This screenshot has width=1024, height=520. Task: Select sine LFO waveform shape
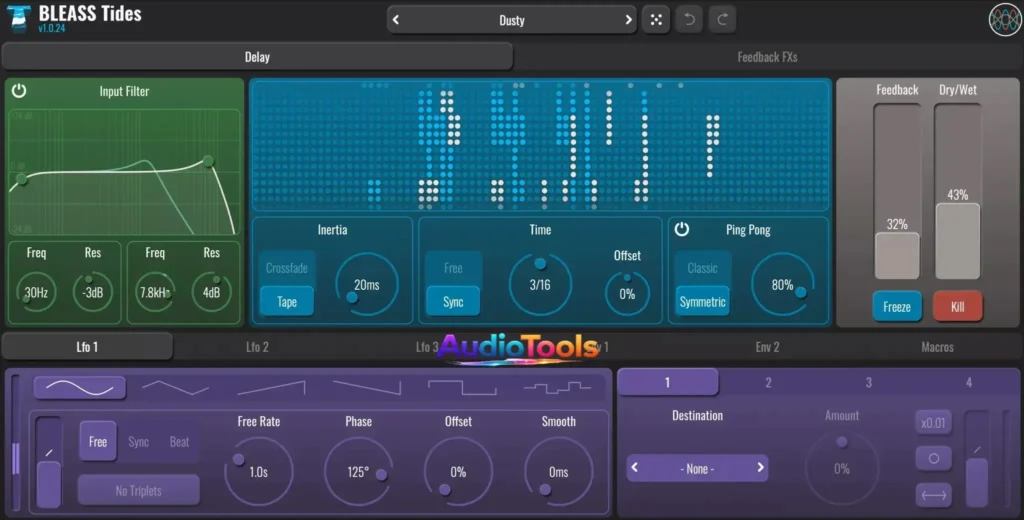80,388
